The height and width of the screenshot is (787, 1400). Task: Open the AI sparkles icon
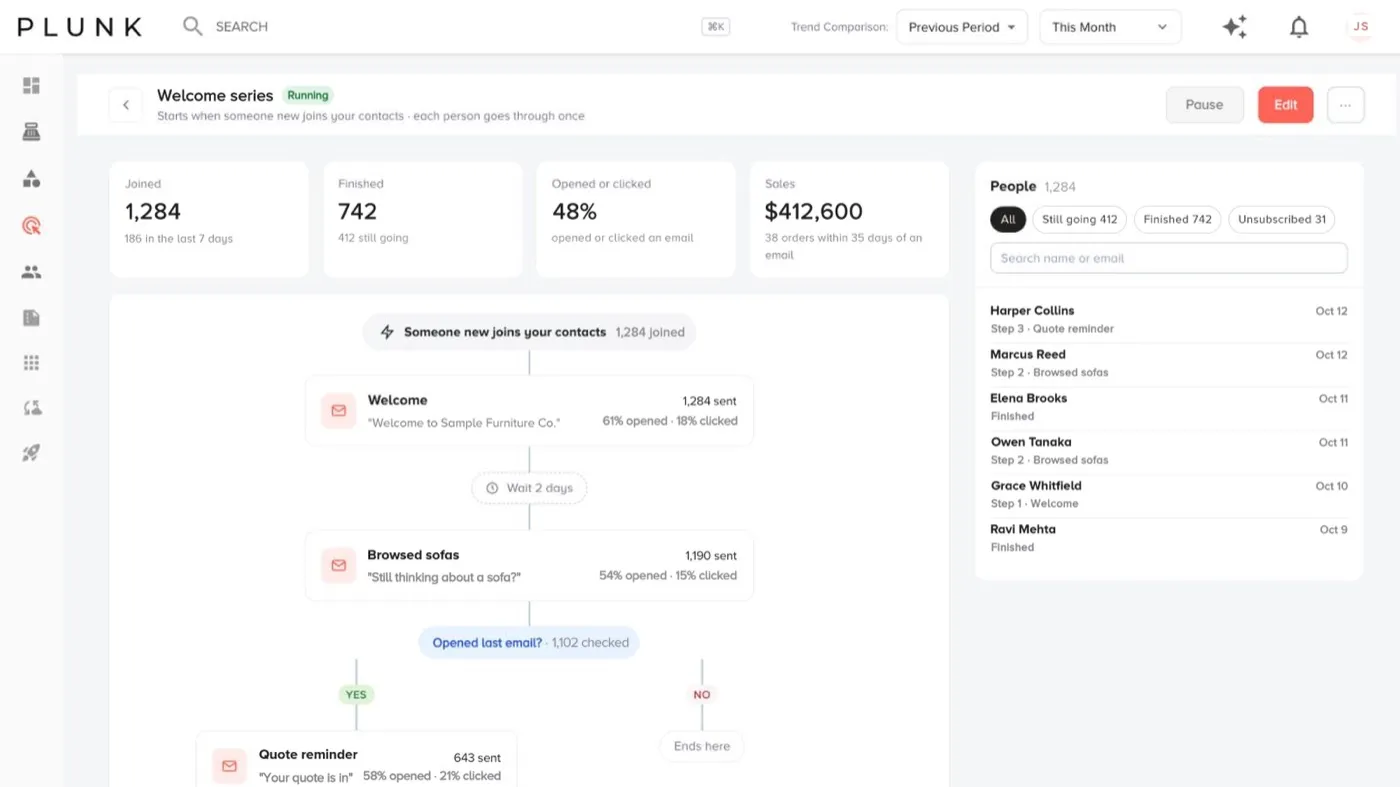[1235, 27]
